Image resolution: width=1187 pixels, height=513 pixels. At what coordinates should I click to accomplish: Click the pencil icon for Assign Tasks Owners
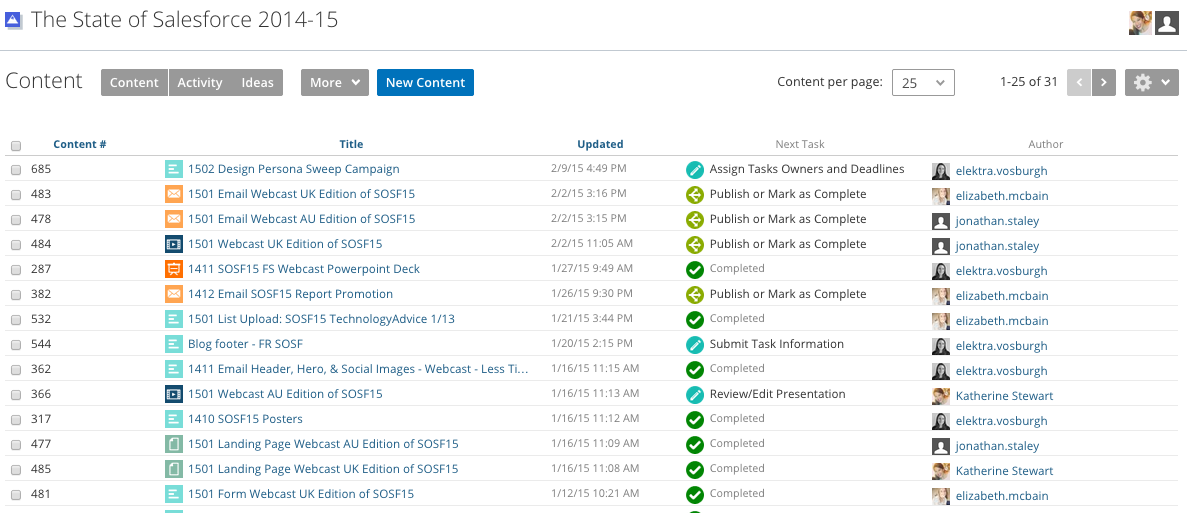[695, 170]
